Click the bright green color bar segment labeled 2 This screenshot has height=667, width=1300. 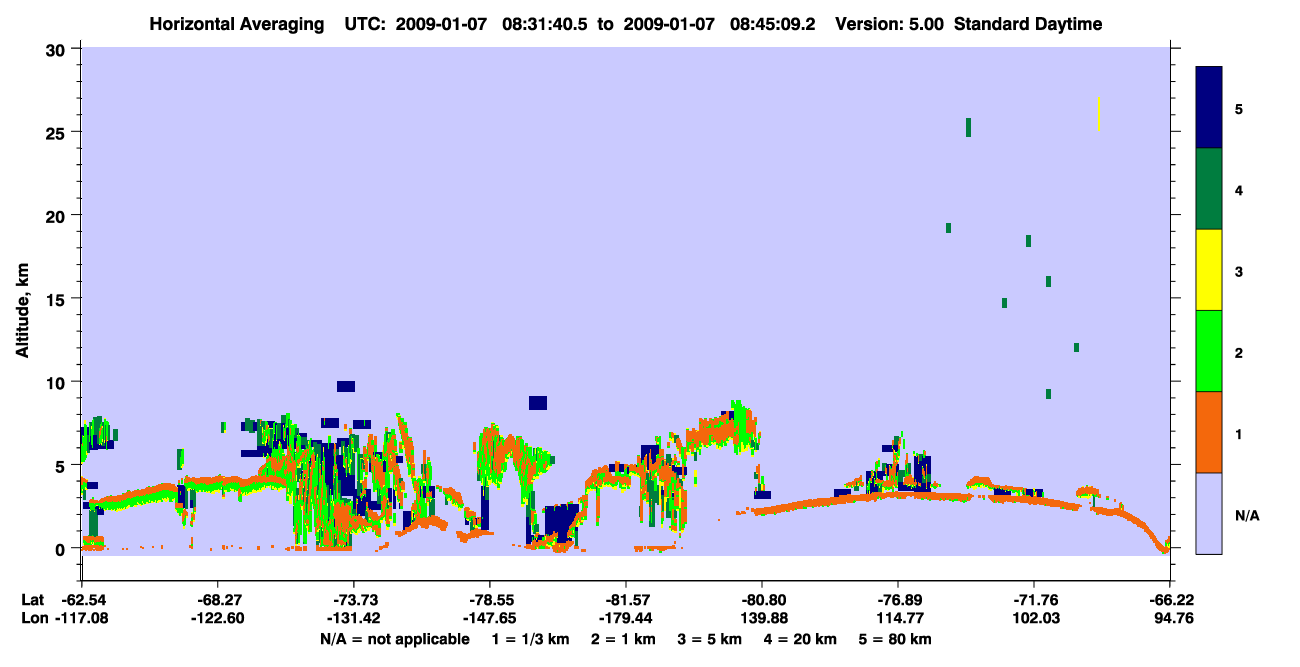(x=1209, y=351)
